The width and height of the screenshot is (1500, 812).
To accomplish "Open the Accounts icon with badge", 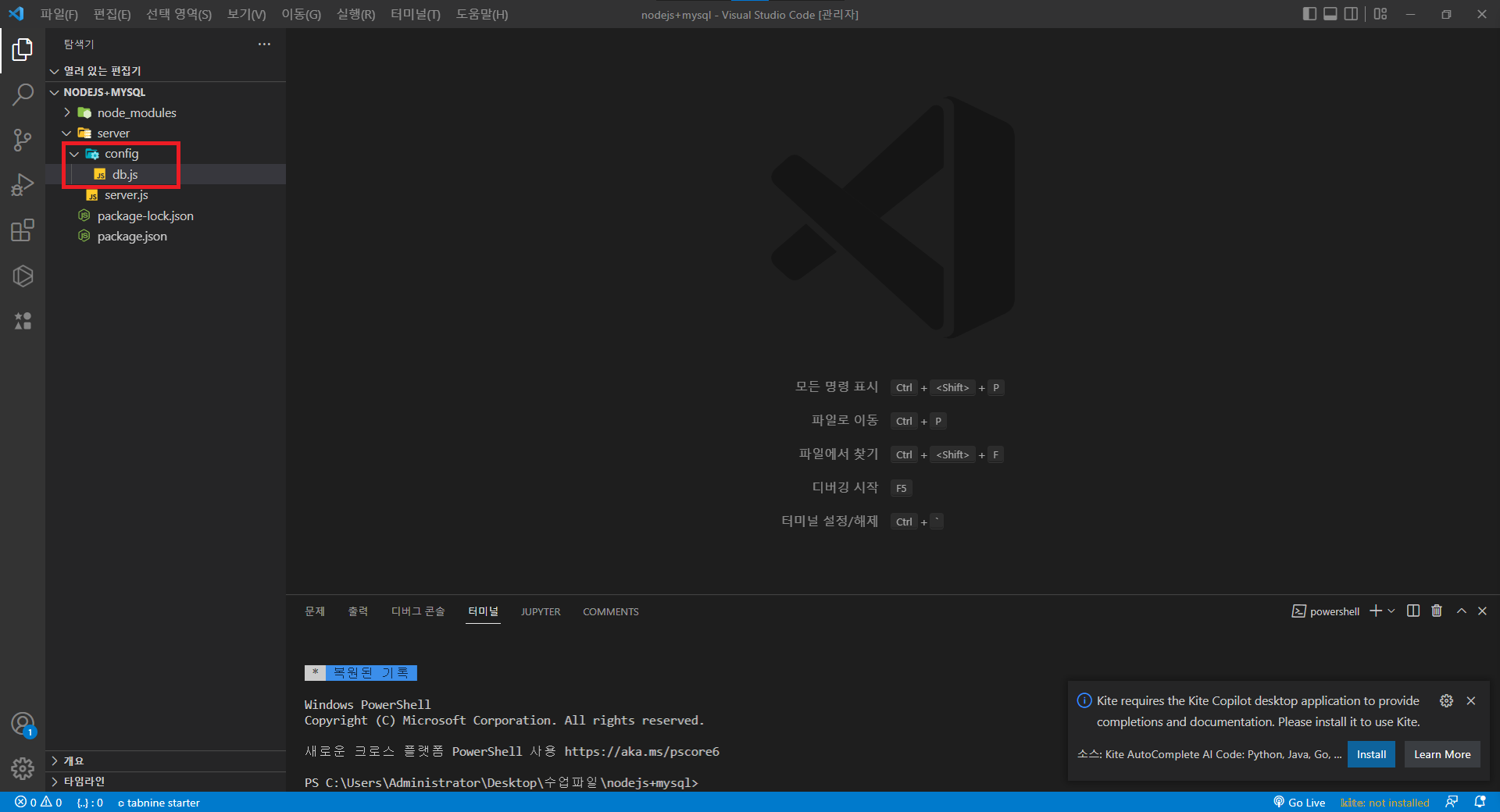I will (x=23, y=725).
